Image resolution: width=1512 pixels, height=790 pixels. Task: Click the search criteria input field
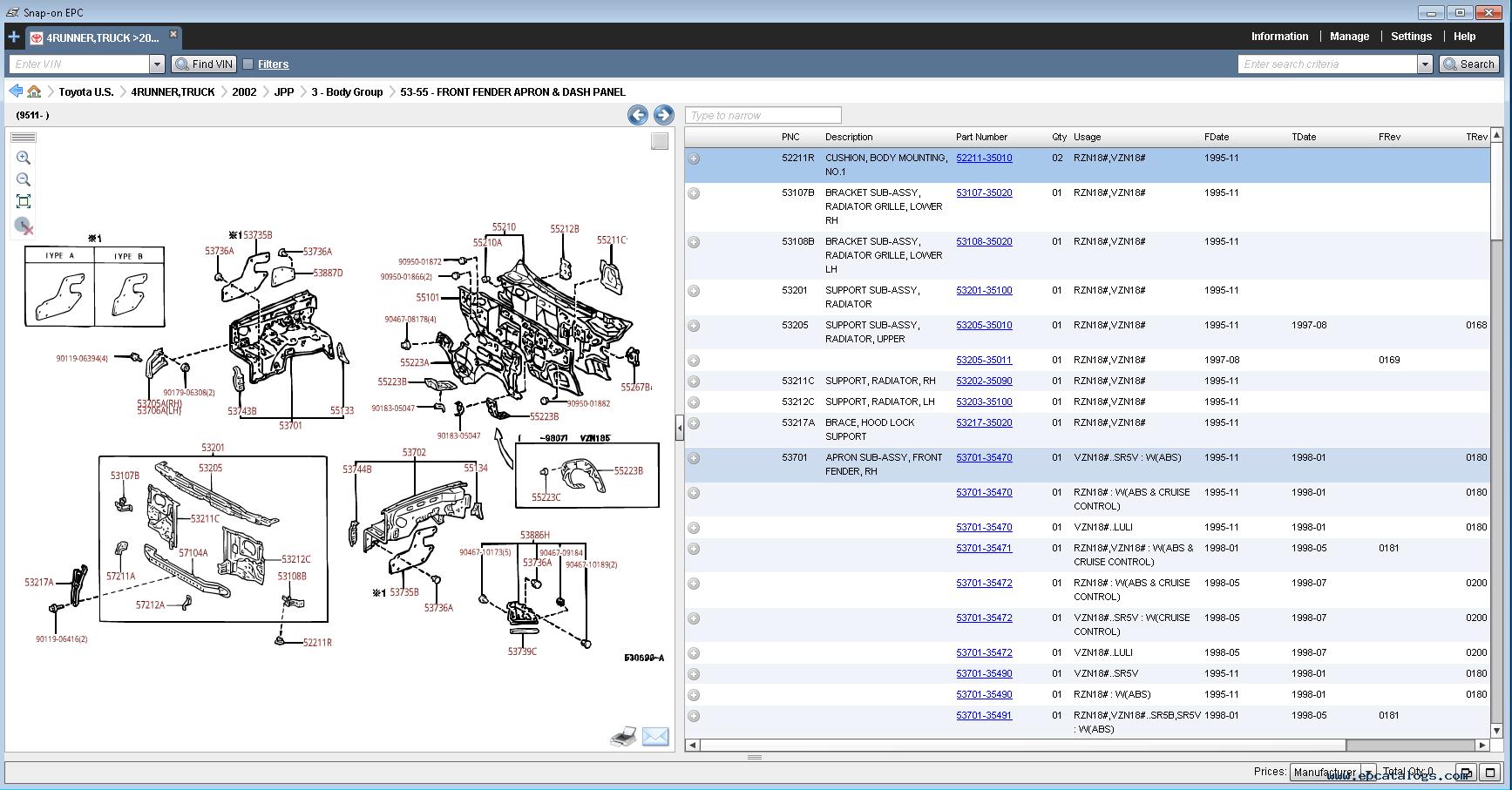coord(1327,64)
